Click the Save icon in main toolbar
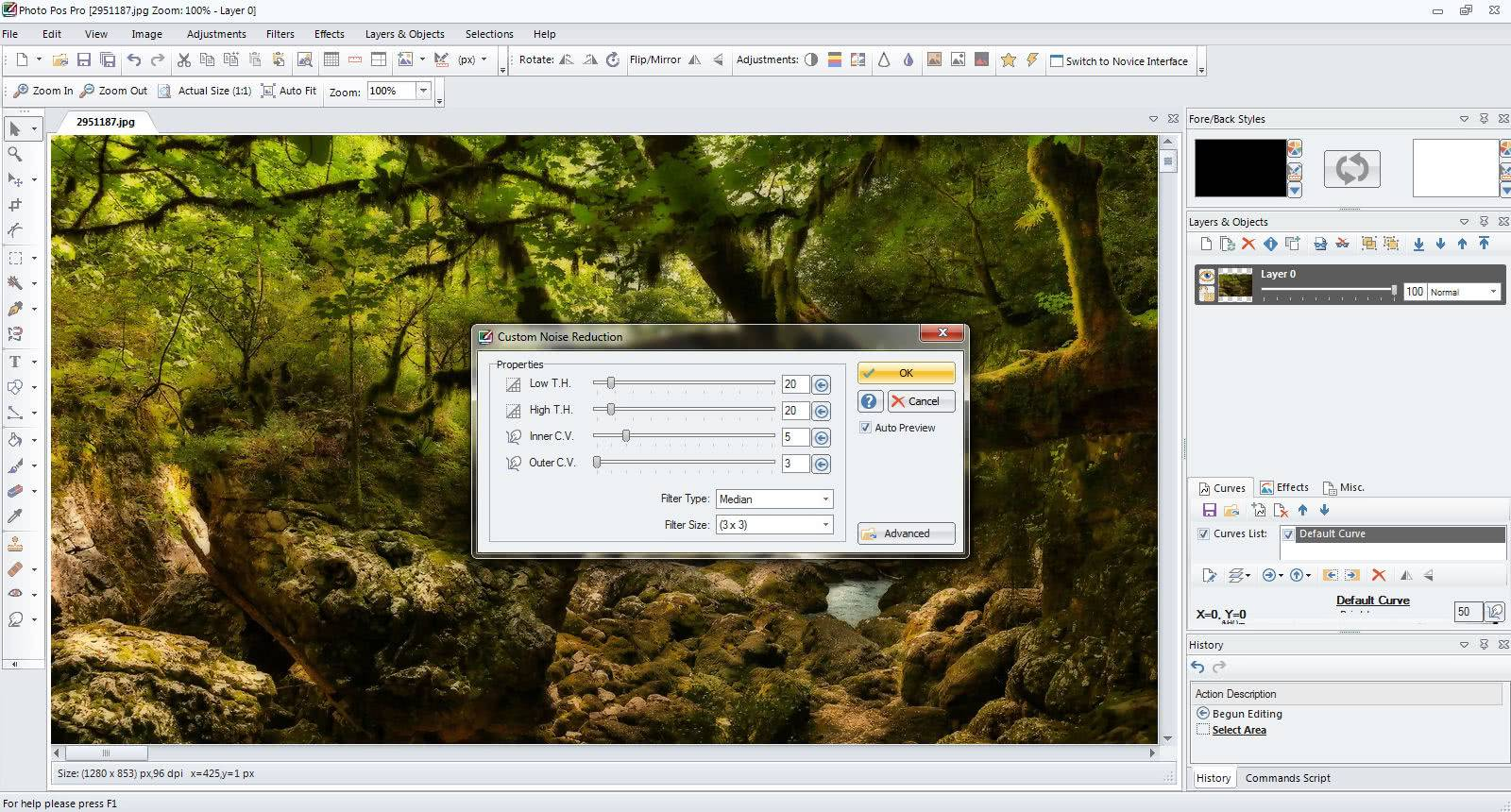This screenshot has width=1511, height=812. 84,59
